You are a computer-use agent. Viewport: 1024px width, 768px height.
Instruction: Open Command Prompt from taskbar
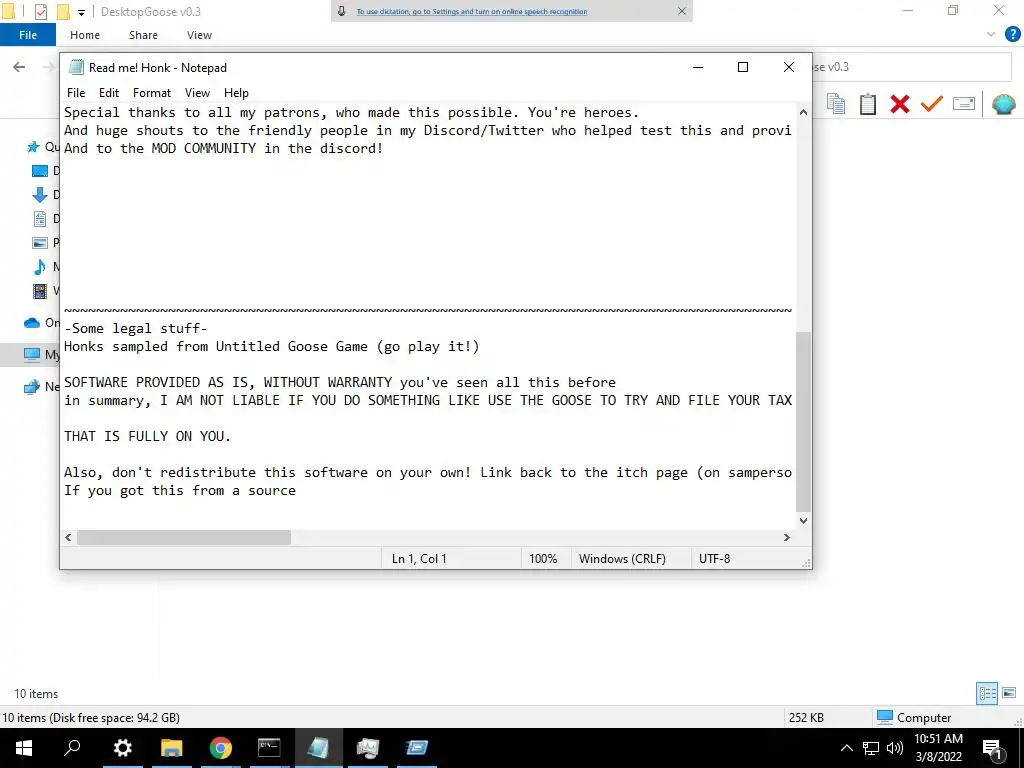pyautogui.click(x=269, y=748)
